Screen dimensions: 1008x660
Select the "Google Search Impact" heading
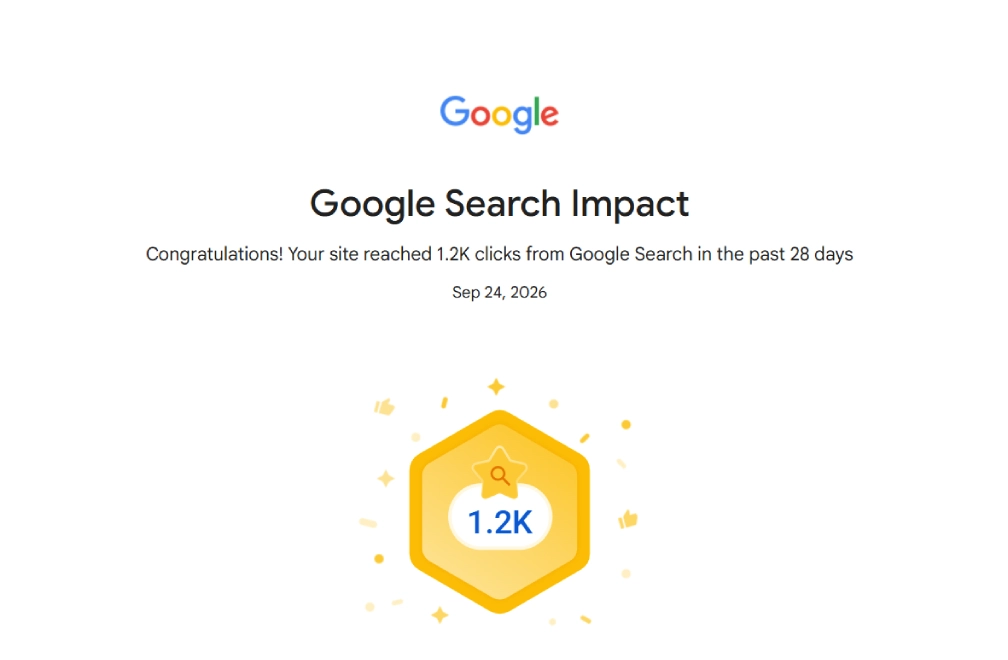click(x=500, y=204)
